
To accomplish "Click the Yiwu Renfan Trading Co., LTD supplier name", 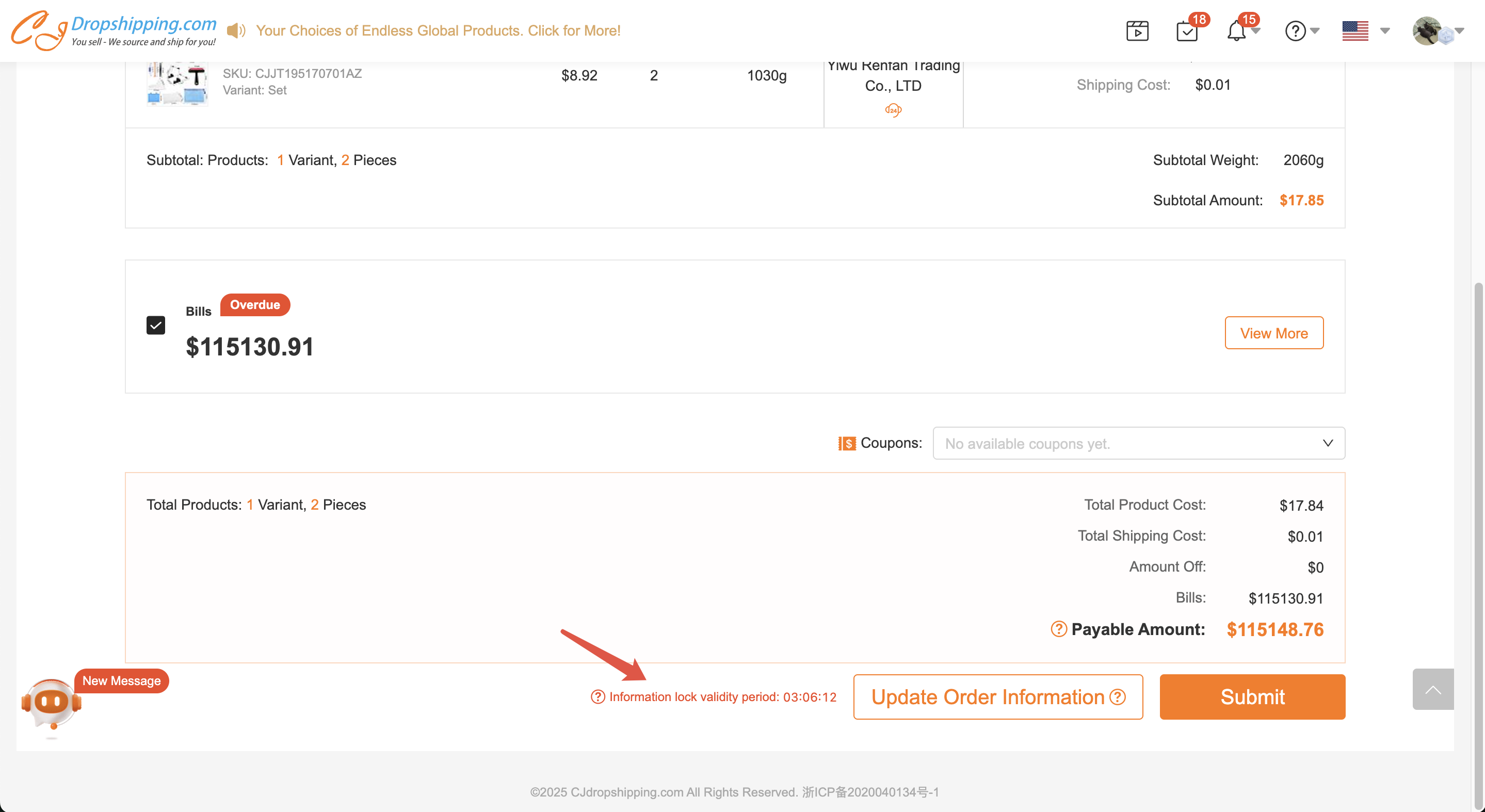I will [893, 75].
